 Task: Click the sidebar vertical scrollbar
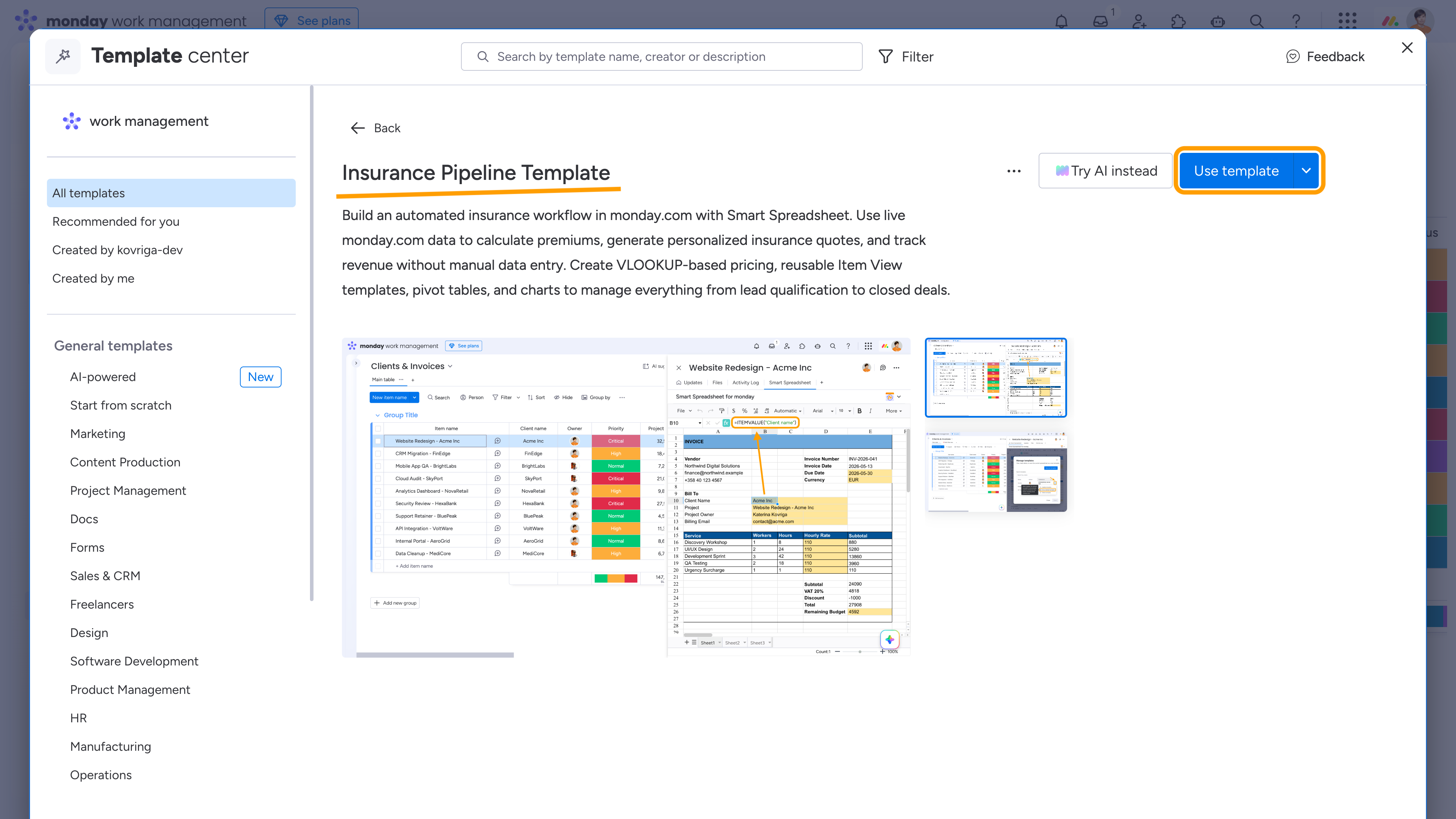coord(311,344)
